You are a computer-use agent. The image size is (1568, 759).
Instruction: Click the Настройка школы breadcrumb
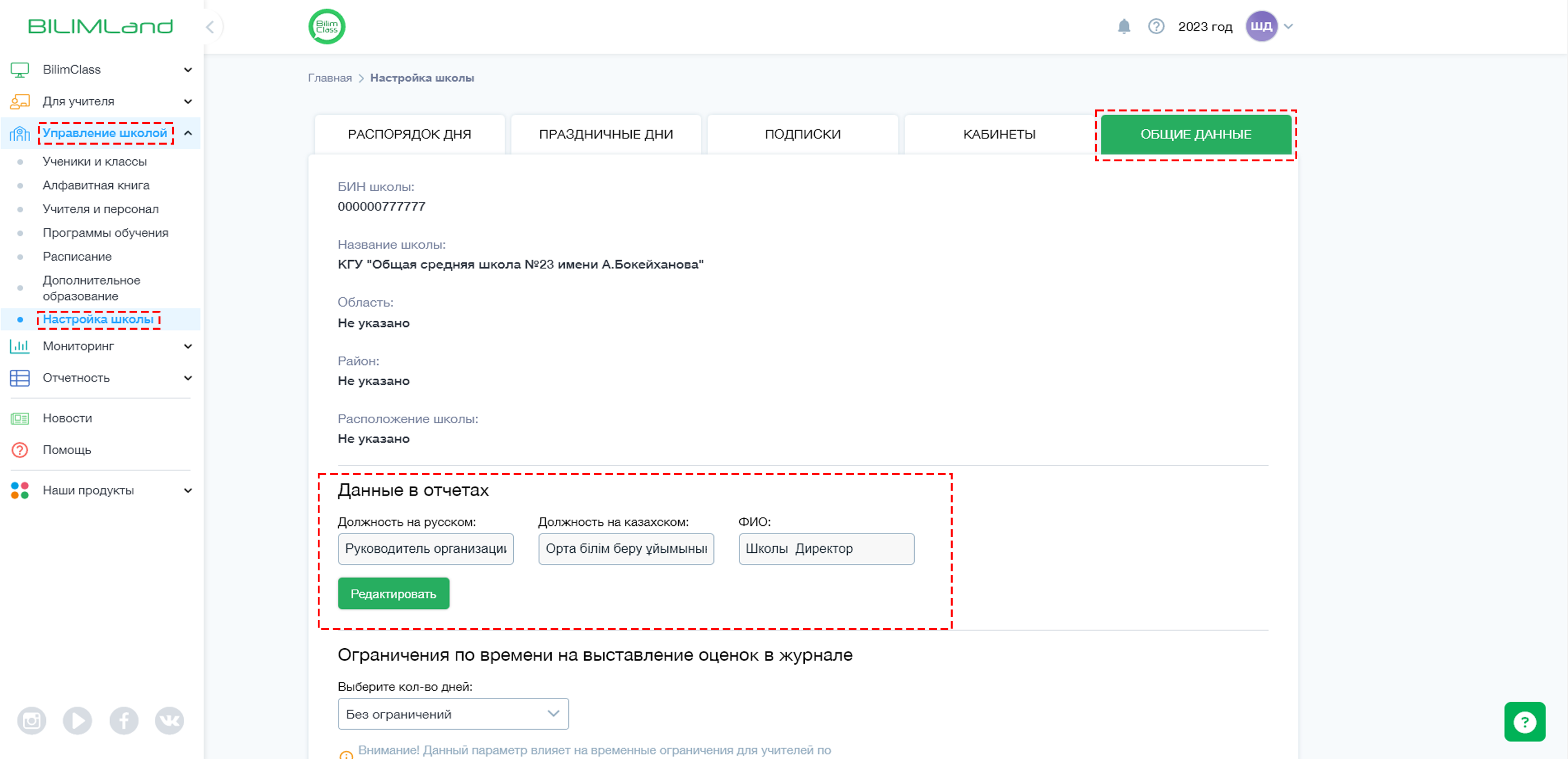422,78
